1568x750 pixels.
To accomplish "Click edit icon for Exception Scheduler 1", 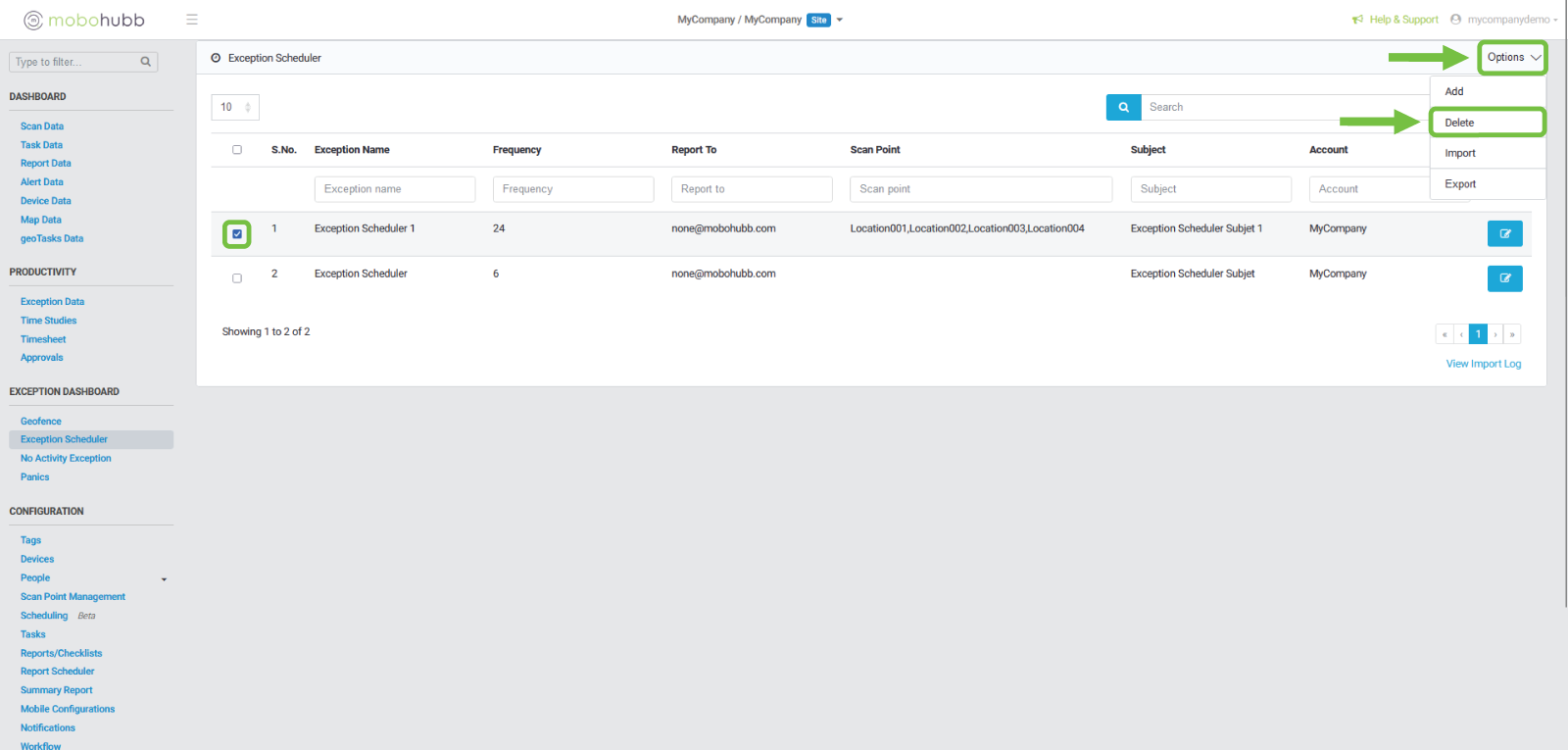I will 1504,233.
